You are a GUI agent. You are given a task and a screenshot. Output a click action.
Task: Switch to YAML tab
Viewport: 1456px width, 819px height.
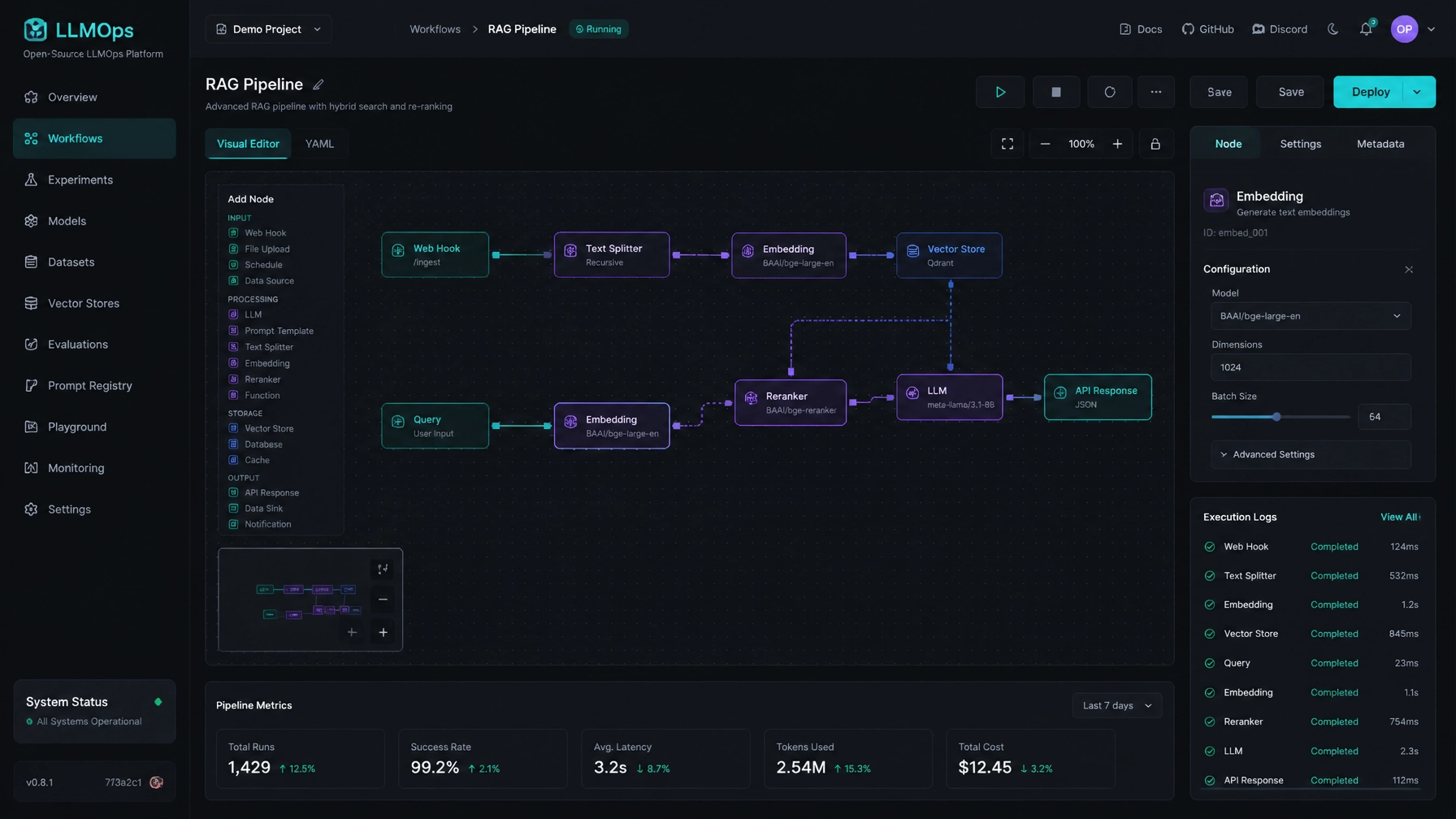pos(319,144)
